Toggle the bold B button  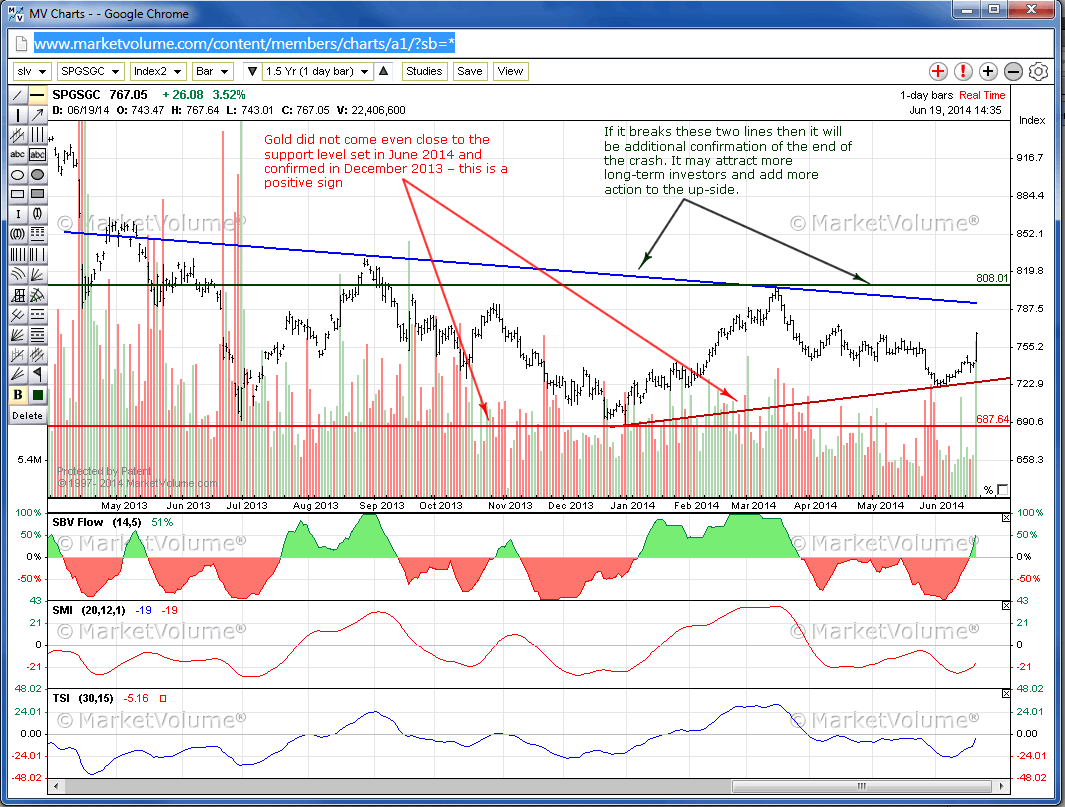point(18,395)
